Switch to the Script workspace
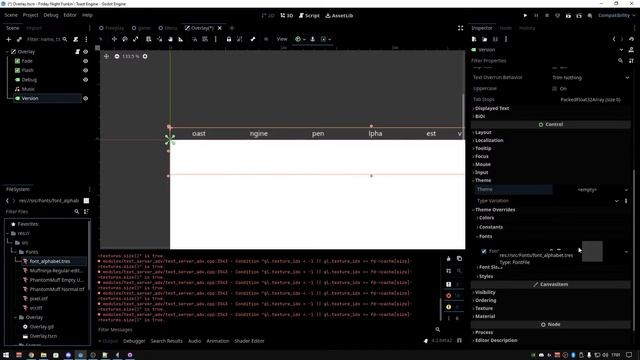The height and width of the screenshot is (360, 640). (309, 16)
